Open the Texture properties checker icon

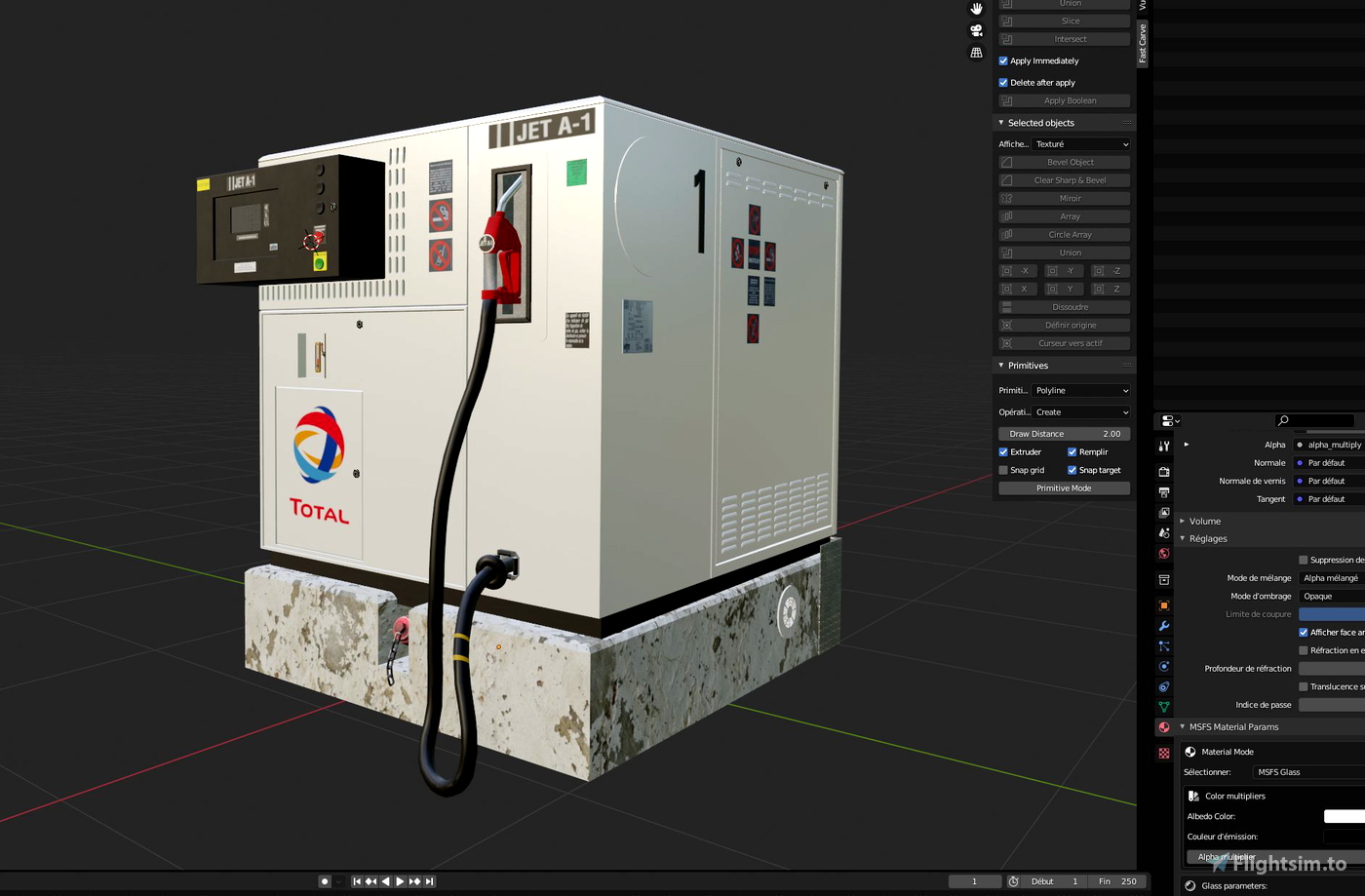1164,754
